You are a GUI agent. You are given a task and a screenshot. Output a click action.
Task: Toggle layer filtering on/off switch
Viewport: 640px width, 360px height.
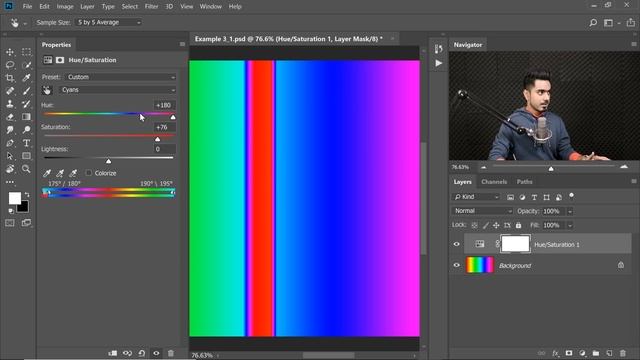tap(571, 196)
